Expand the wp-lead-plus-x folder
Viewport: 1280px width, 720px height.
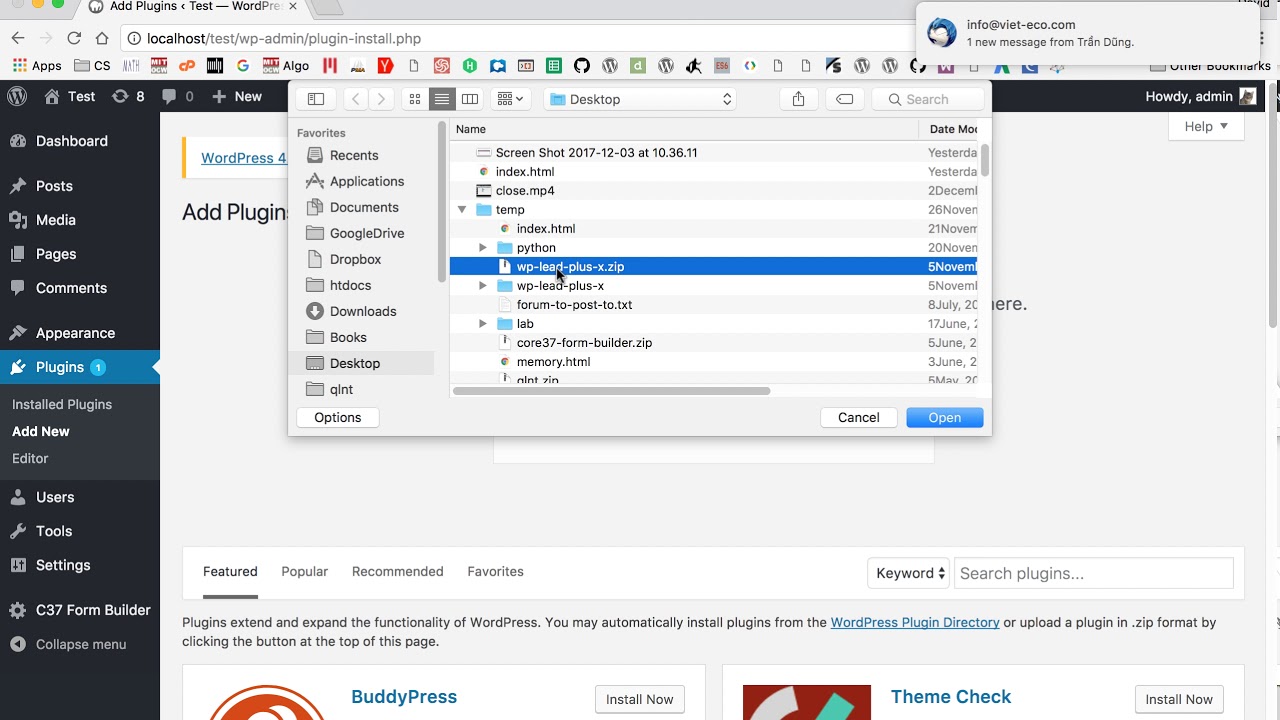pos(483,286)
